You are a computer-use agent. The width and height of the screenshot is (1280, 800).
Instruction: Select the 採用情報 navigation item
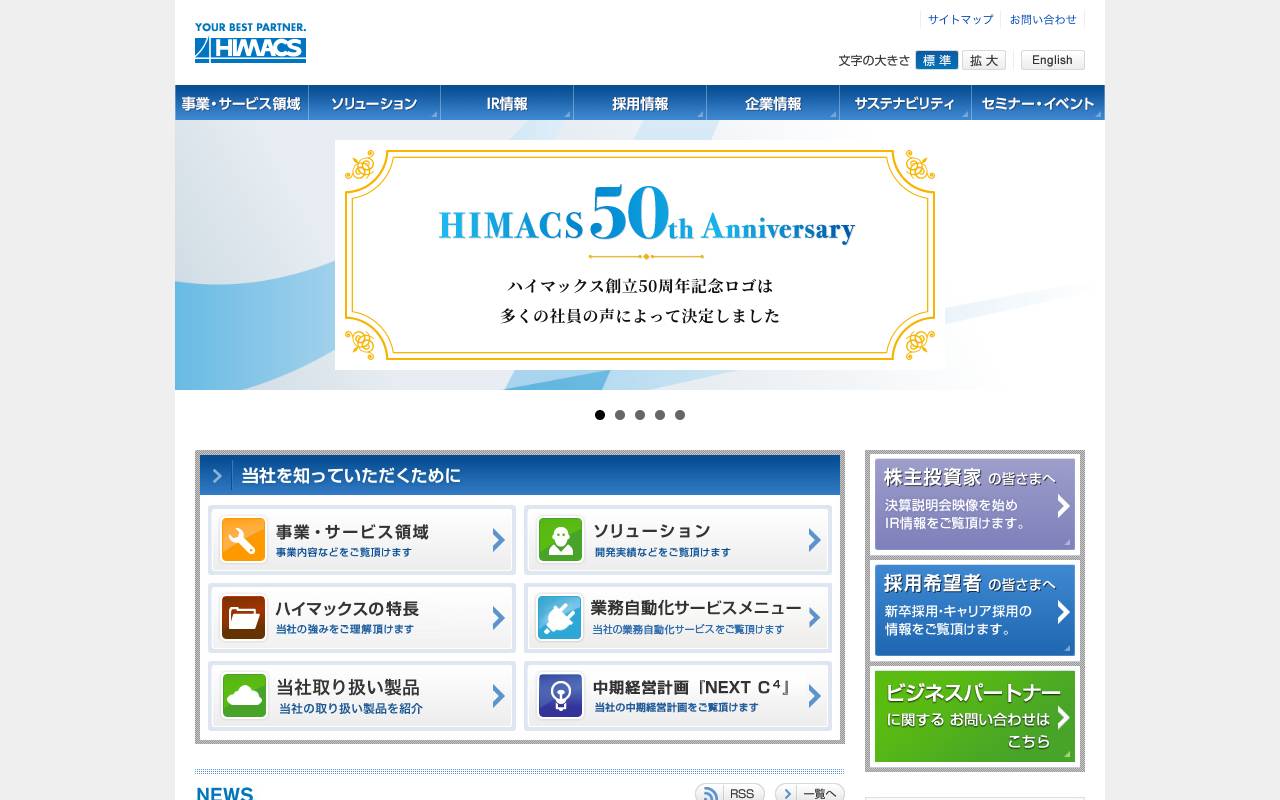point(639,102)
